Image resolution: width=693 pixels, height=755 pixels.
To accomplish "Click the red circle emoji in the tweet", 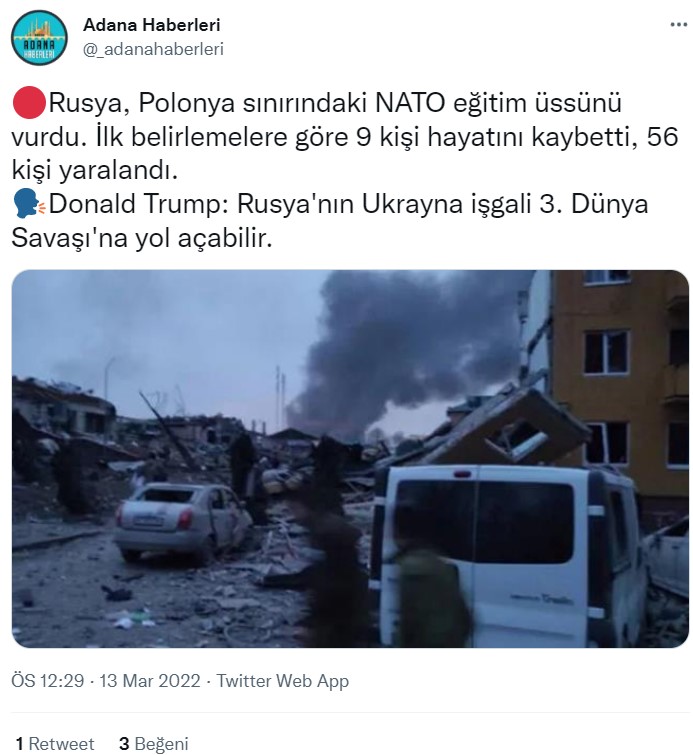I will [x=29, y=103].
